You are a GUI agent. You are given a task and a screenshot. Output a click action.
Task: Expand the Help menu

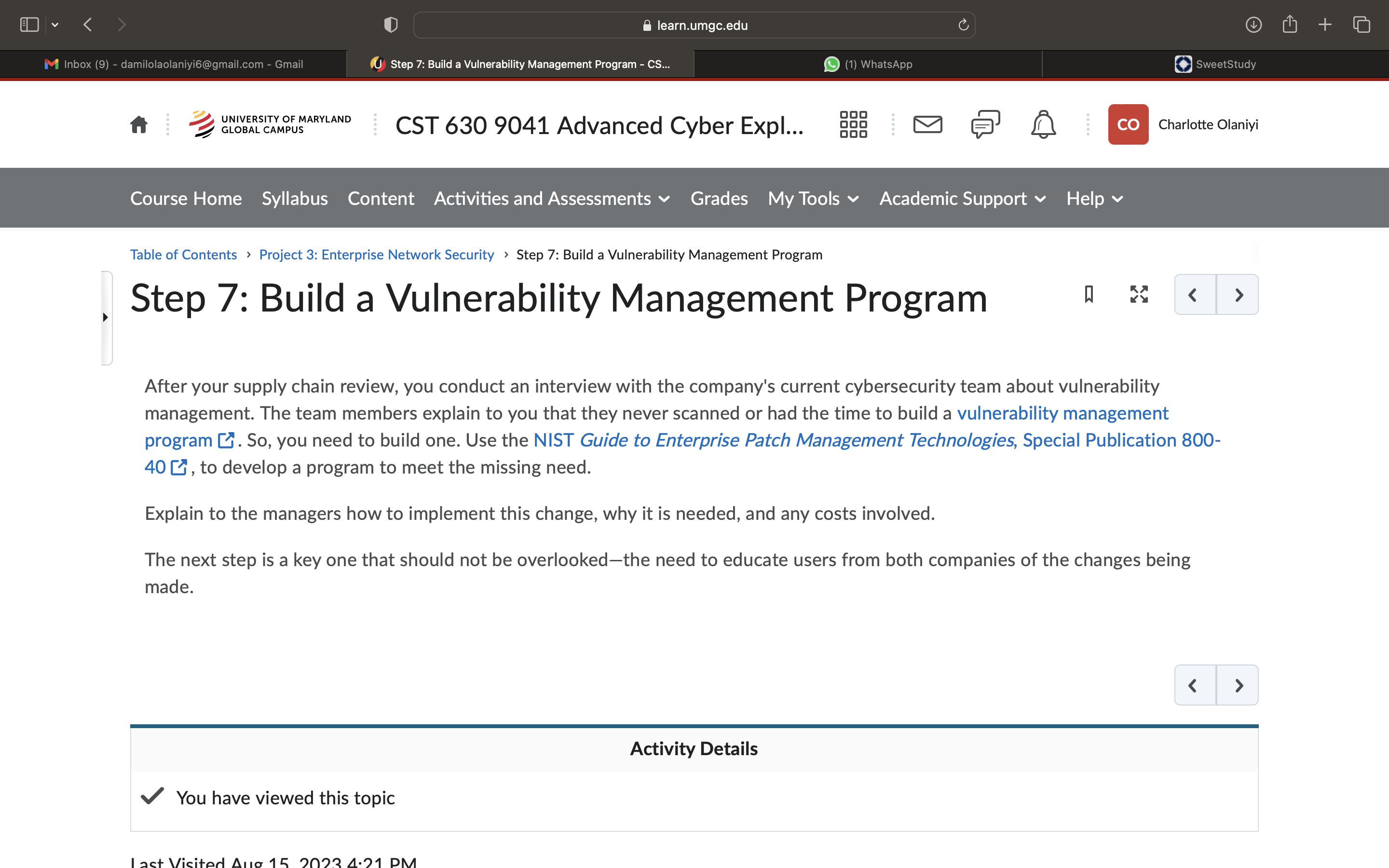pyautogui.click(x=1094, y=199)
